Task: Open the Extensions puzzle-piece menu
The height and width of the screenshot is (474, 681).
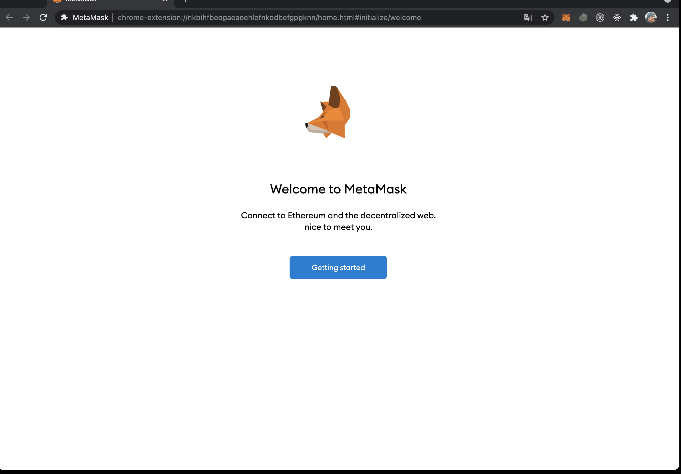Action: [x=634, y=17]
